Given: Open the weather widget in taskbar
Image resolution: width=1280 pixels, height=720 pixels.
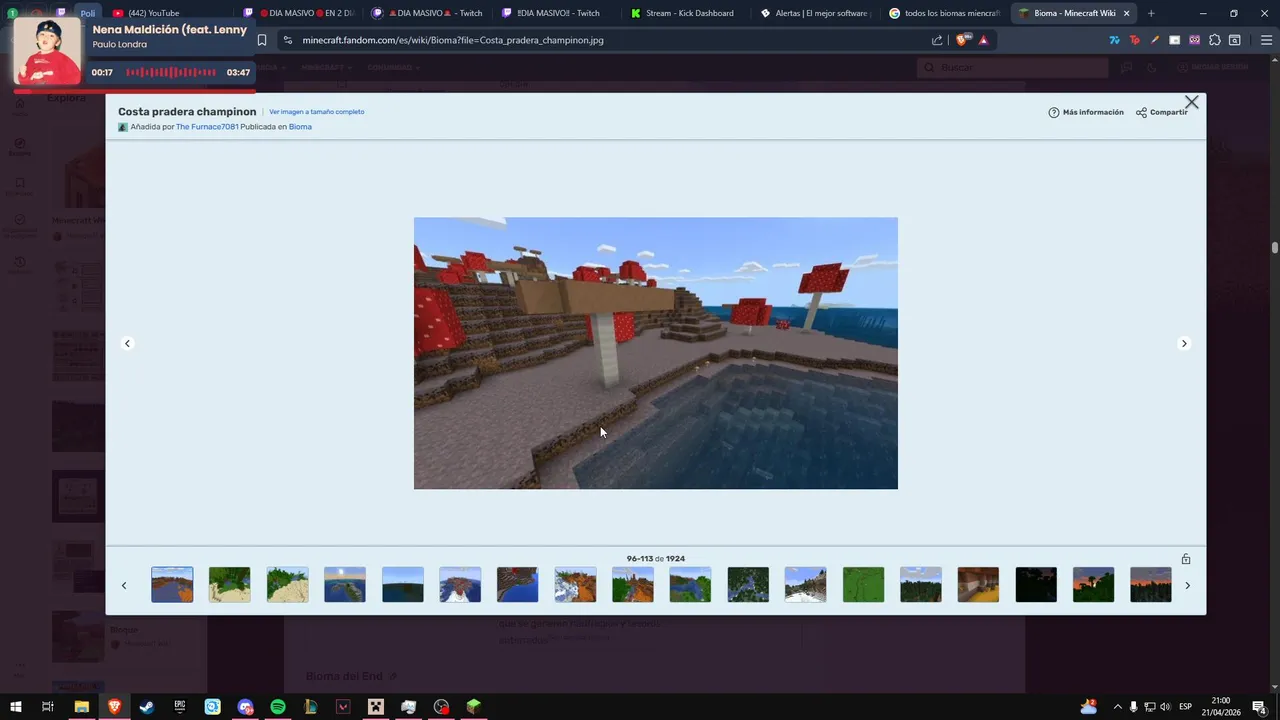Looking at the screenshot, I should [1088, 707].
